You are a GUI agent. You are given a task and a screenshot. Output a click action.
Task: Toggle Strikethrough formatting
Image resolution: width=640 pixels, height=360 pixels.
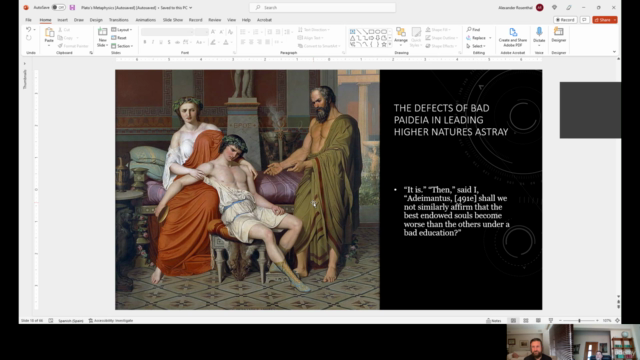click(x=177, y=42)
